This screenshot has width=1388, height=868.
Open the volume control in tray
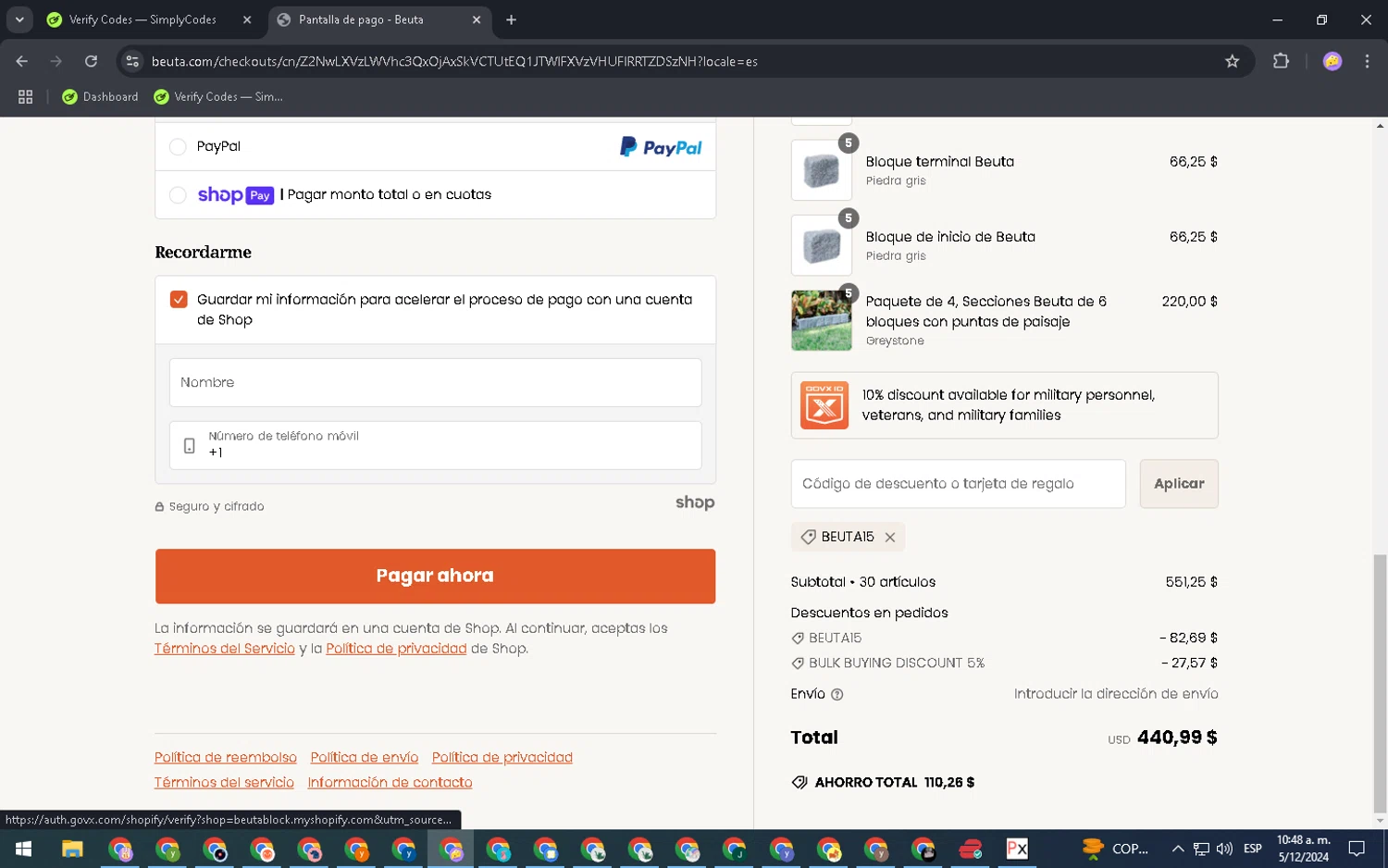[x=1224, y=849]
